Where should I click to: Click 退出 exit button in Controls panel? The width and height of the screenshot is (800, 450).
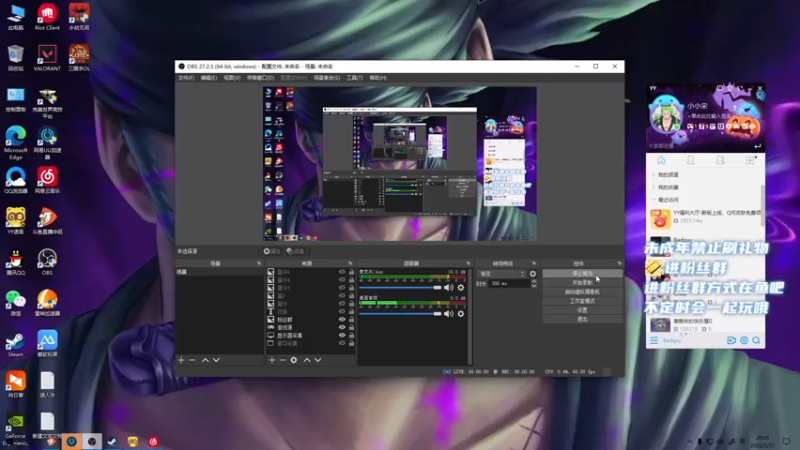(x=582, y=319)
